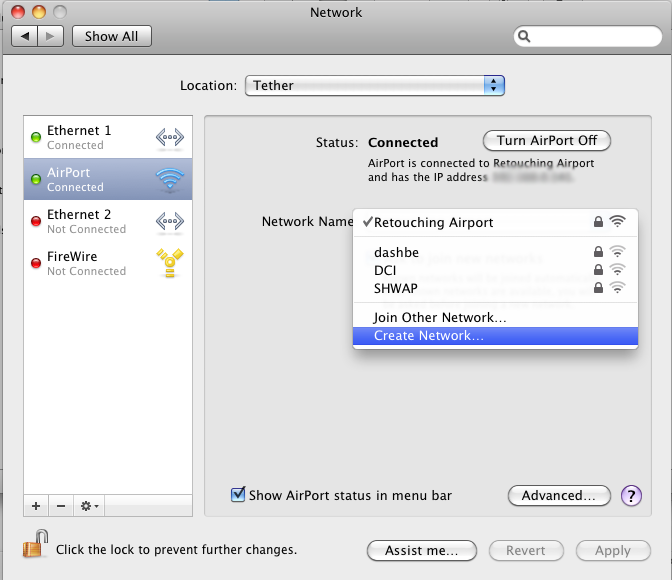Select AirPort in the service list
The width and height of the screenshot is (672, 580).
[x=108, y=179]
